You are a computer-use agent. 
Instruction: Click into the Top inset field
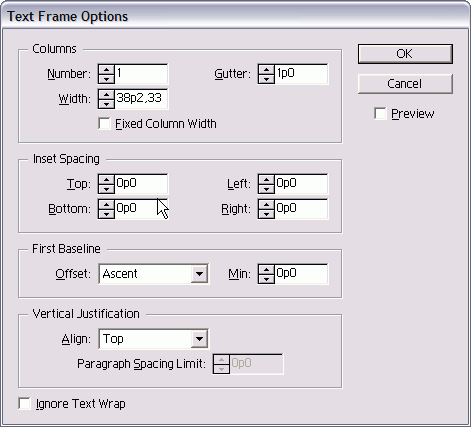pos(141,184)
